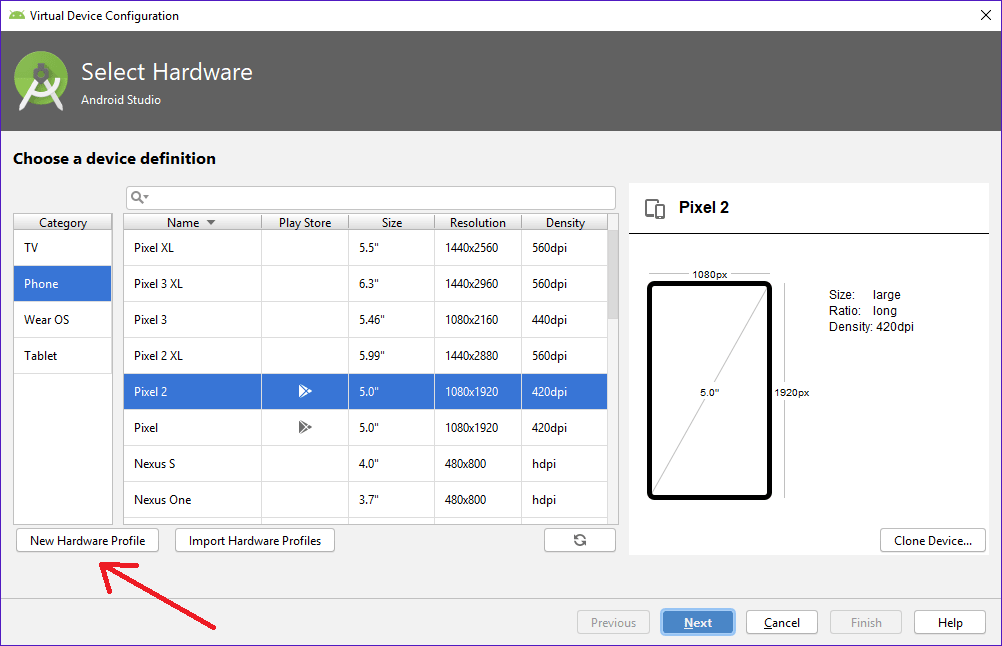Click the Android Studio logo in header
The height and width of the screenshot is (646, 1002).
pyautogui.click(x=41, y=81)
